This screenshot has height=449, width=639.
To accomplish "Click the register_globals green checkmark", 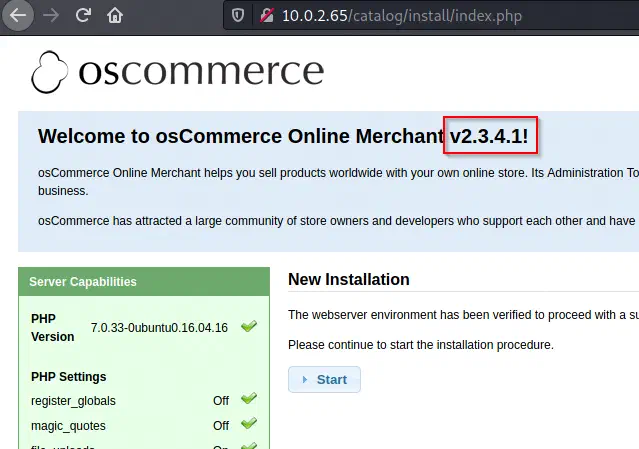I will click(x=249, y=398).
